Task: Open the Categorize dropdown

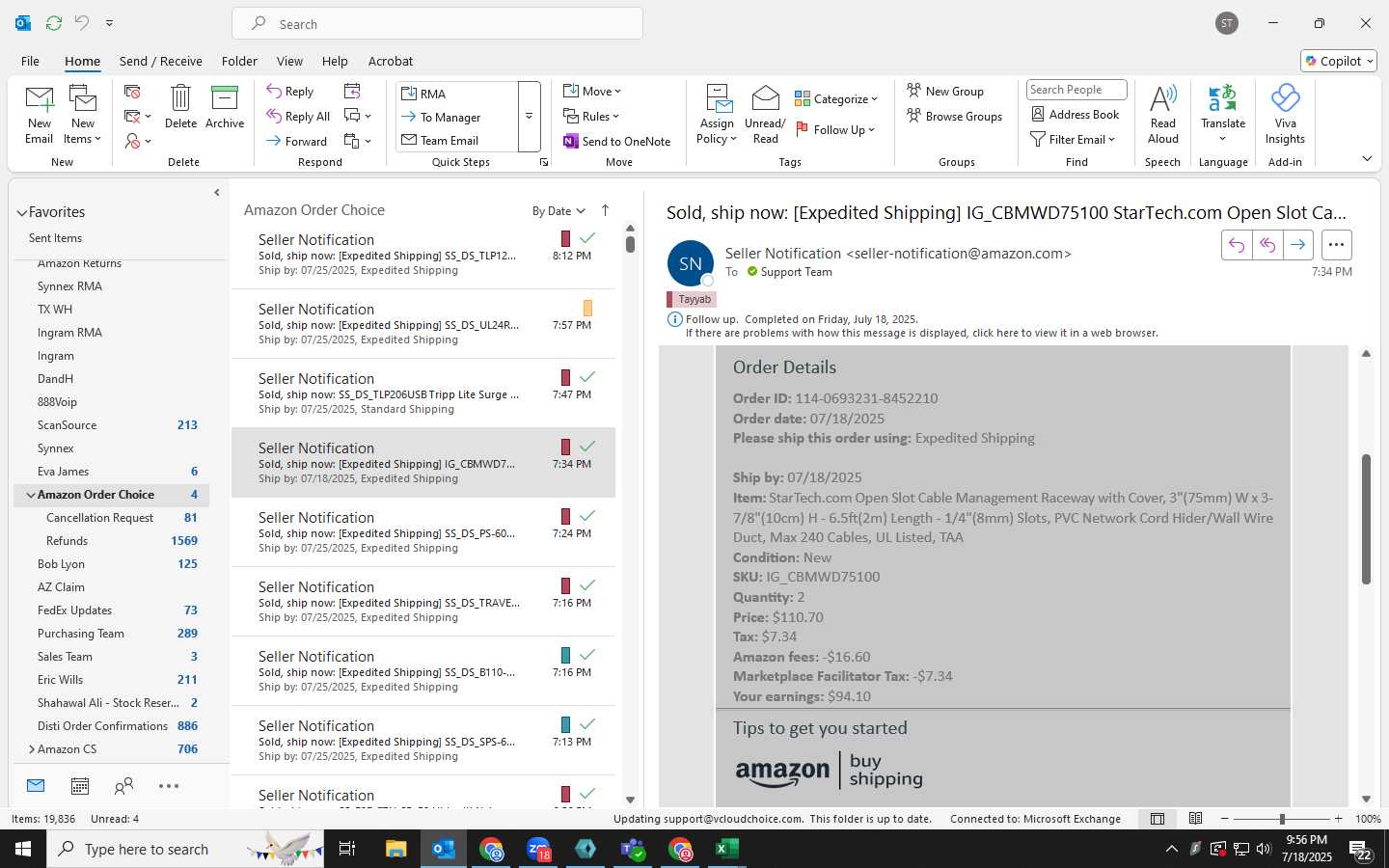Action: click(836, 98)
